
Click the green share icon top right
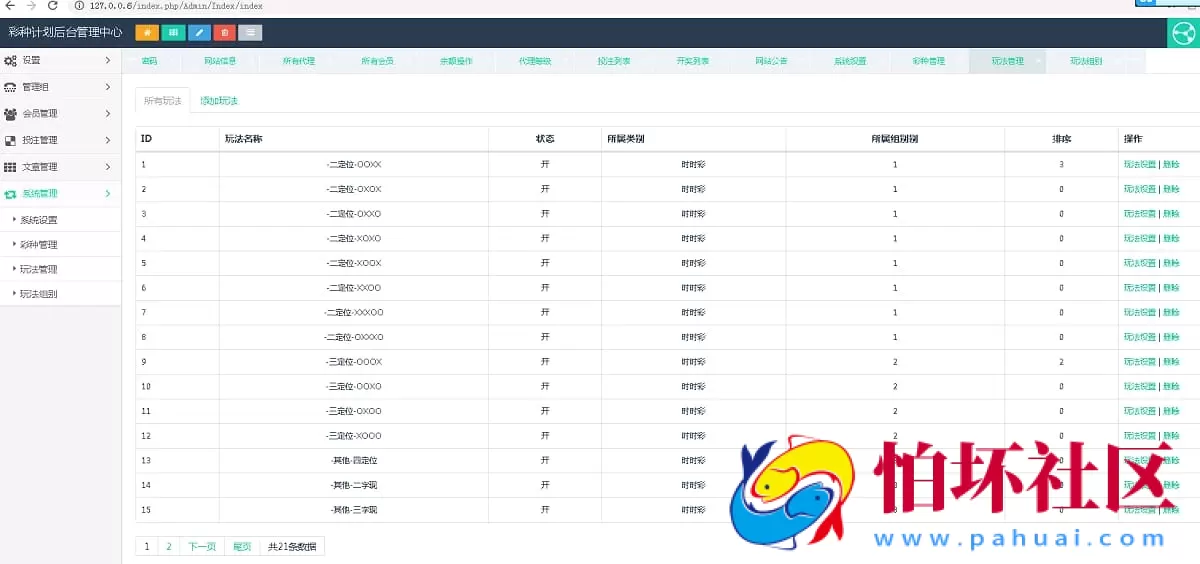[1184, 33]
